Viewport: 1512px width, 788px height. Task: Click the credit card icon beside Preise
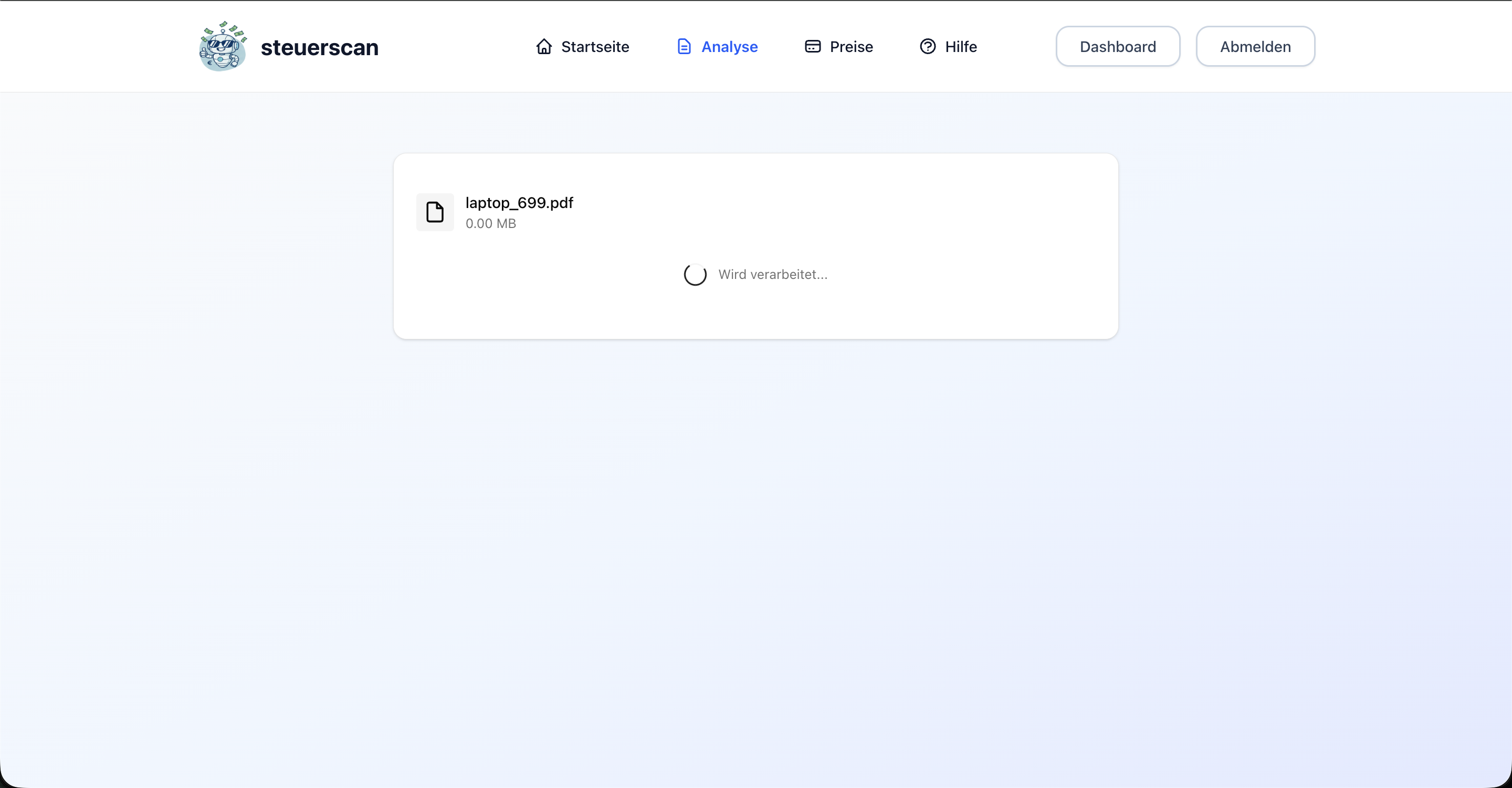coord(812,46)
